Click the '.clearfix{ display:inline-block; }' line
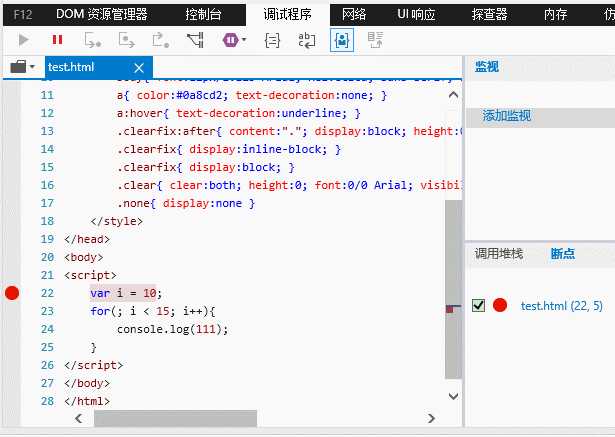Image resolution: width=615 pixels, height=437 pixels. click(229, 149)
